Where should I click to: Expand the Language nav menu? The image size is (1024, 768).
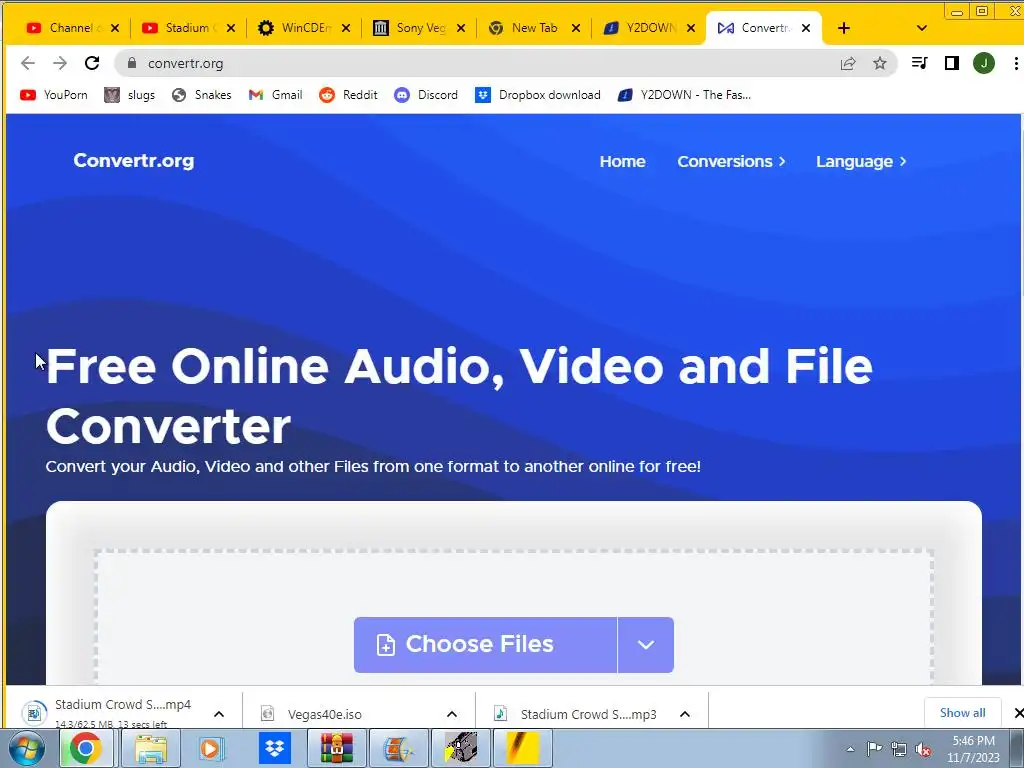click(861, 161)
